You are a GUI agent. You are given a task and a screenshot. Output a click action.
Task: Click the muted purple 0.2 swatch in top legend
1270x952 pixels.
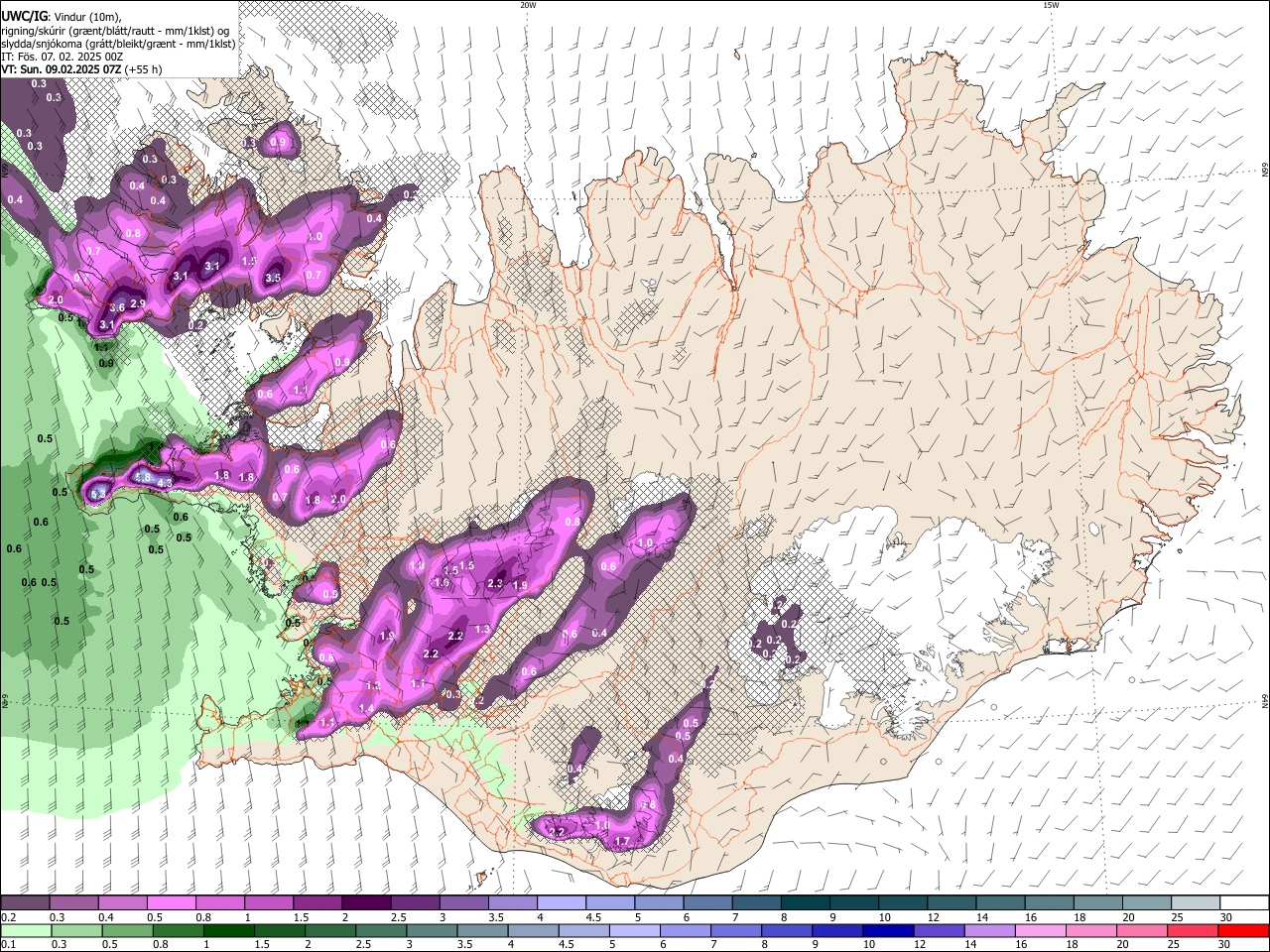pyautogui.click(x=24, y=903)
